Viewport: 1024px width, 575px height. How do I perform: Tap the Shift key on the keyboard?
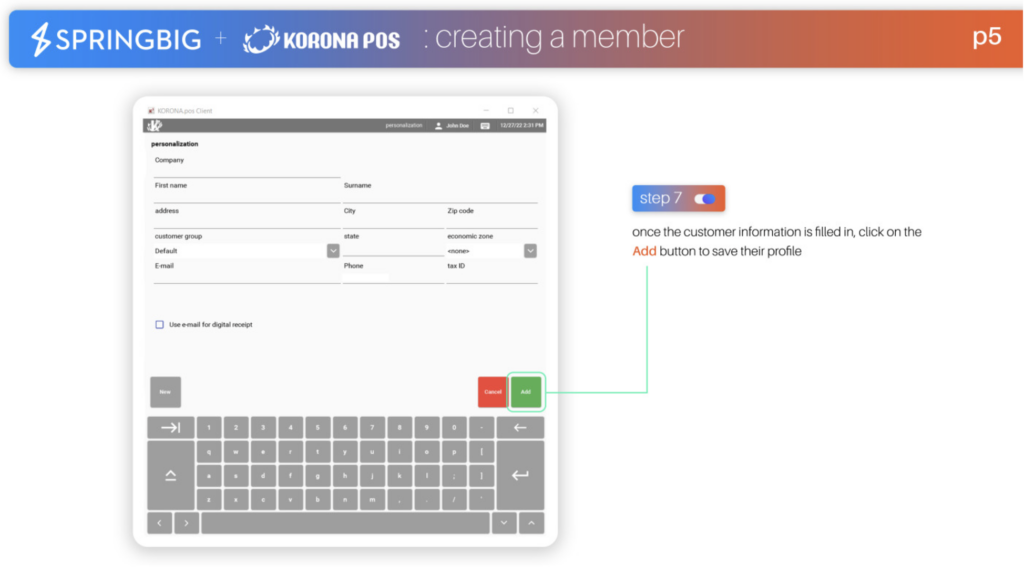pyautogui.click(x=170, y=475)
